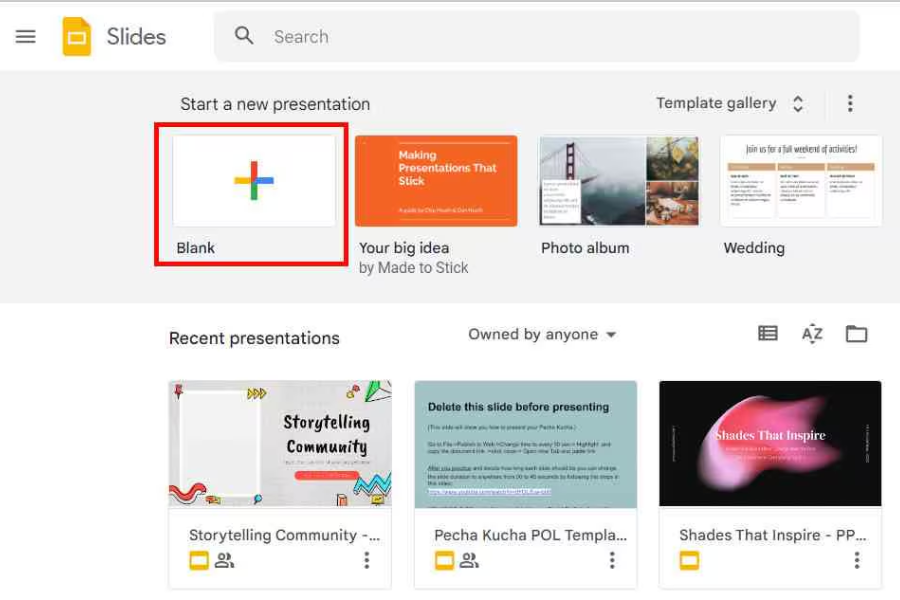Open Shades That Inspire presentation
Viewport: 900px width, 600px height.
coord(770,444)
